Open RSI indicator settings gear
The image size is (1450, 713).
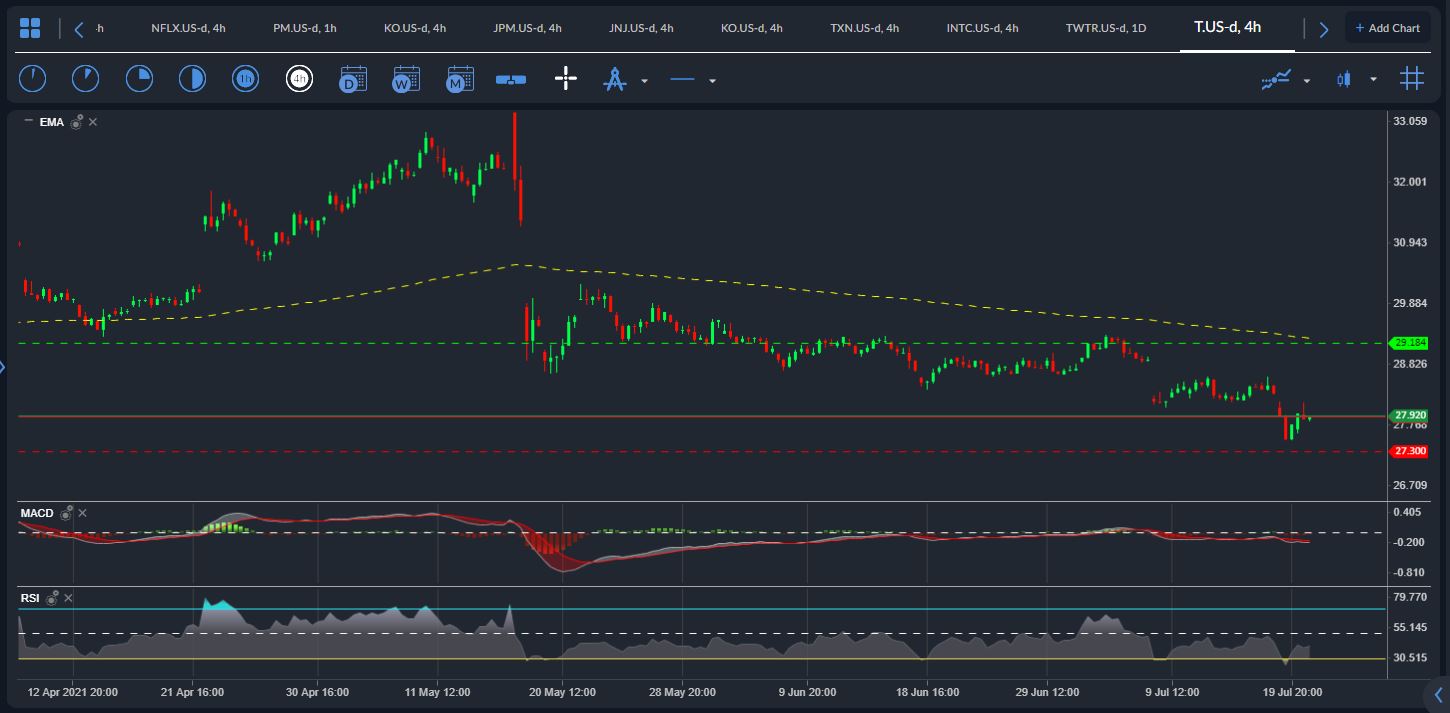point(52,598)
